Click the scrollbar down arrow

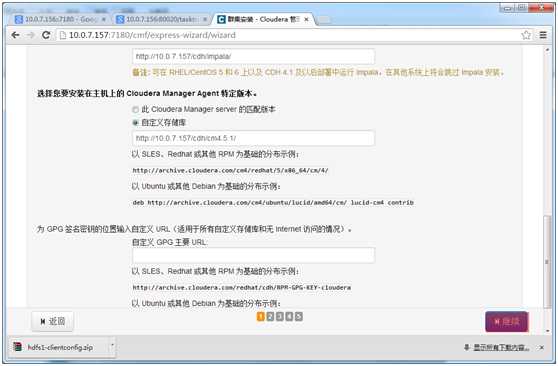click(x=547, y=331)
